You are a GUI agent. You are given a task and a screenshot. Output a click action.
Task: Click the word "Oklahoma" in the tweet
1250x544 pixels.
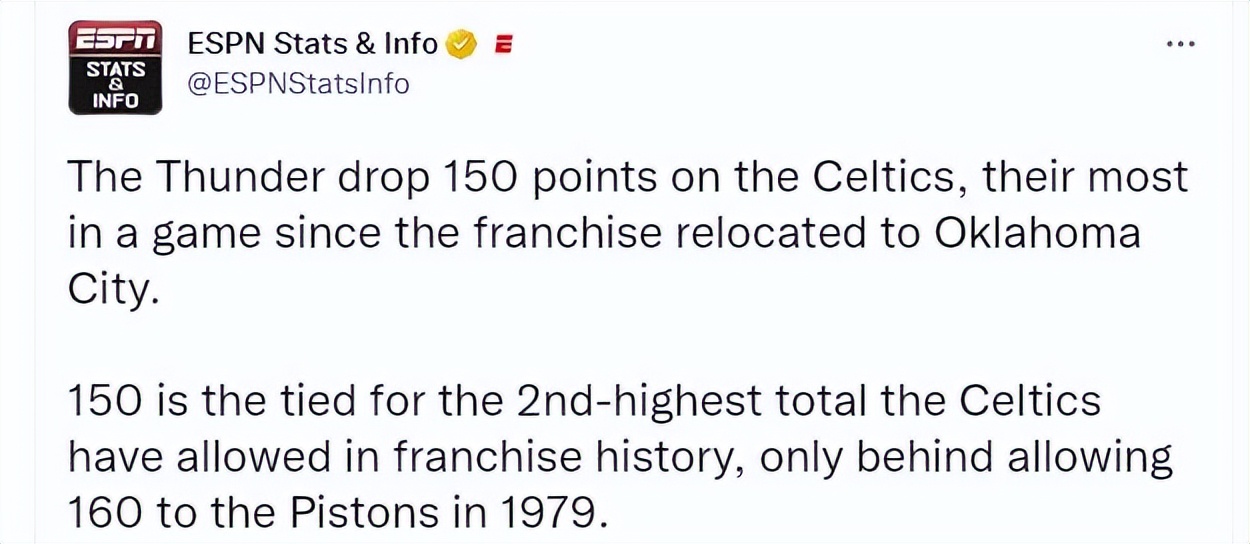click(1037, 234)
